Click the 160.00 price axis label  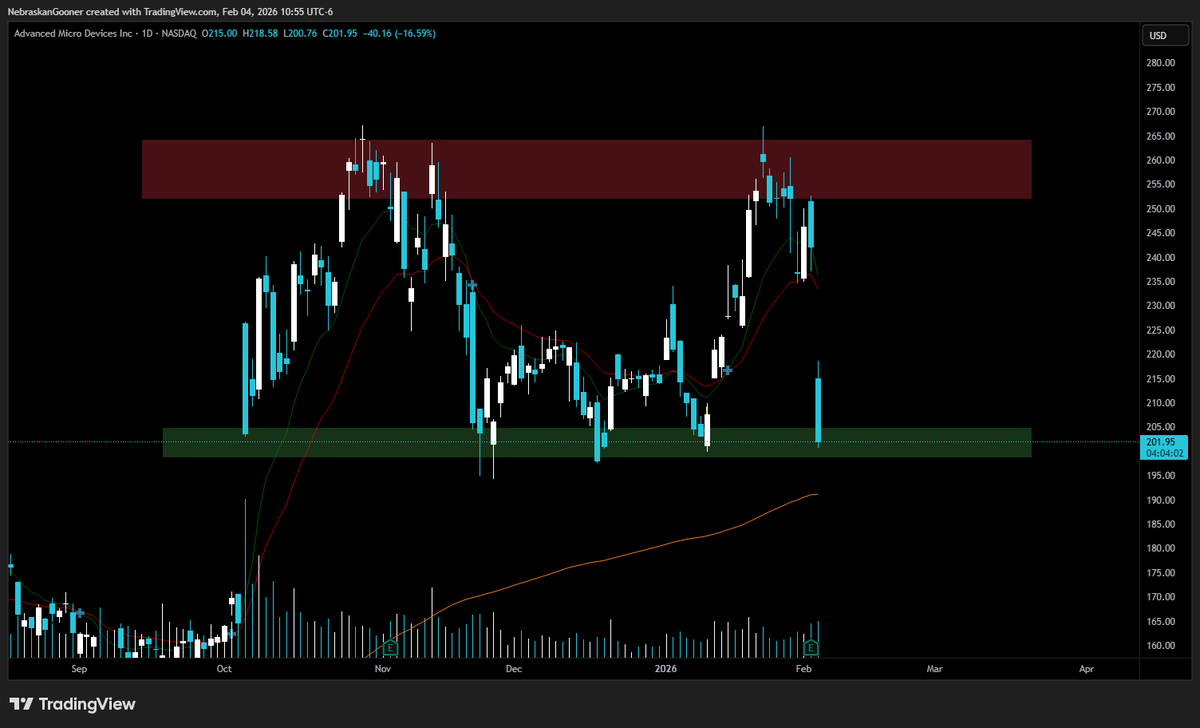1160,646
